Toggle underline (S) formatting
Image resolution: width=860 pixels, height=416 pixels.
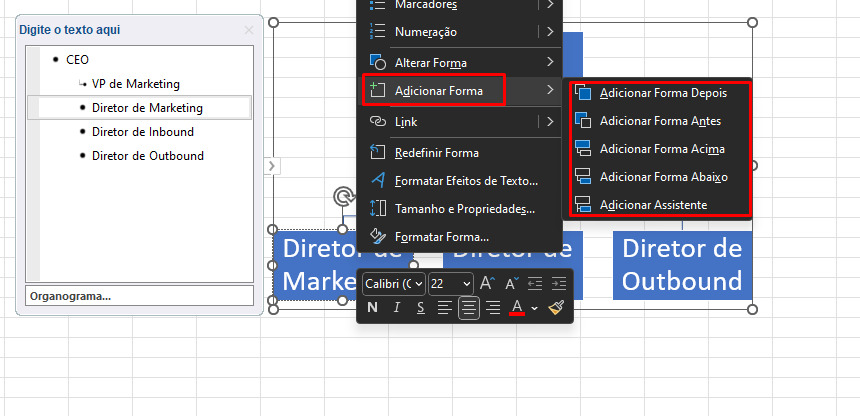click(421, 308)
